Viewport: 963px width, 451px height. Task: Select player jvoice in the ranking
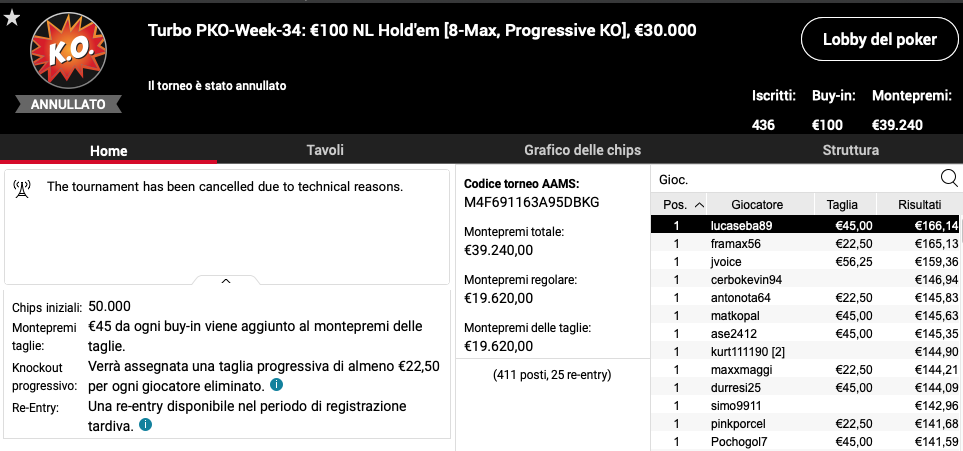tap(806, 262)
